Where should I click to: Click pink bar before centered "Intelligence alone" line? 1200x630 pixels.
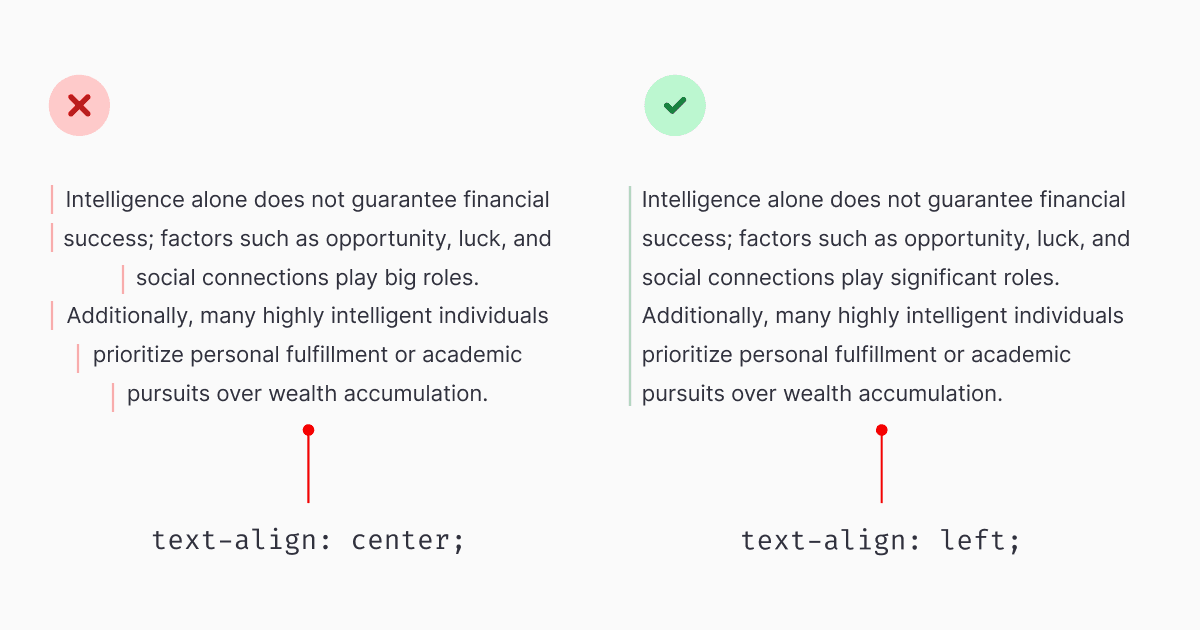click(52, 200)
